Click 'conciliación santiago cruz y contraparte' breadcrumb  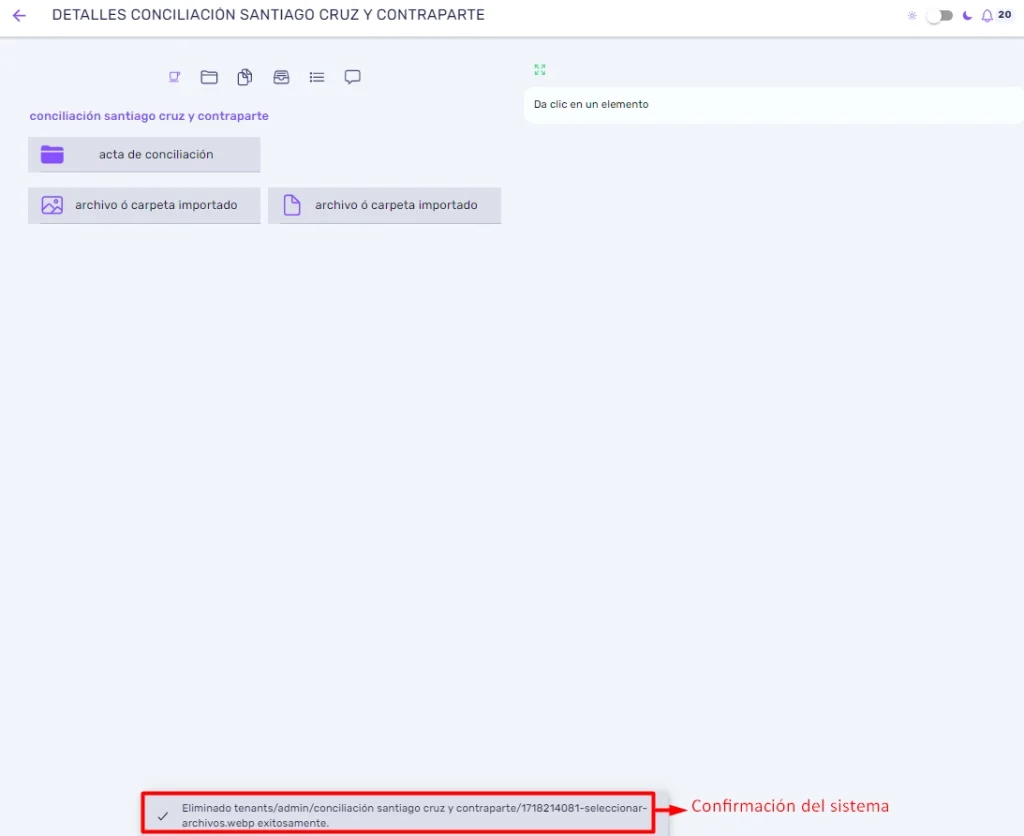(x=149, y=116)
